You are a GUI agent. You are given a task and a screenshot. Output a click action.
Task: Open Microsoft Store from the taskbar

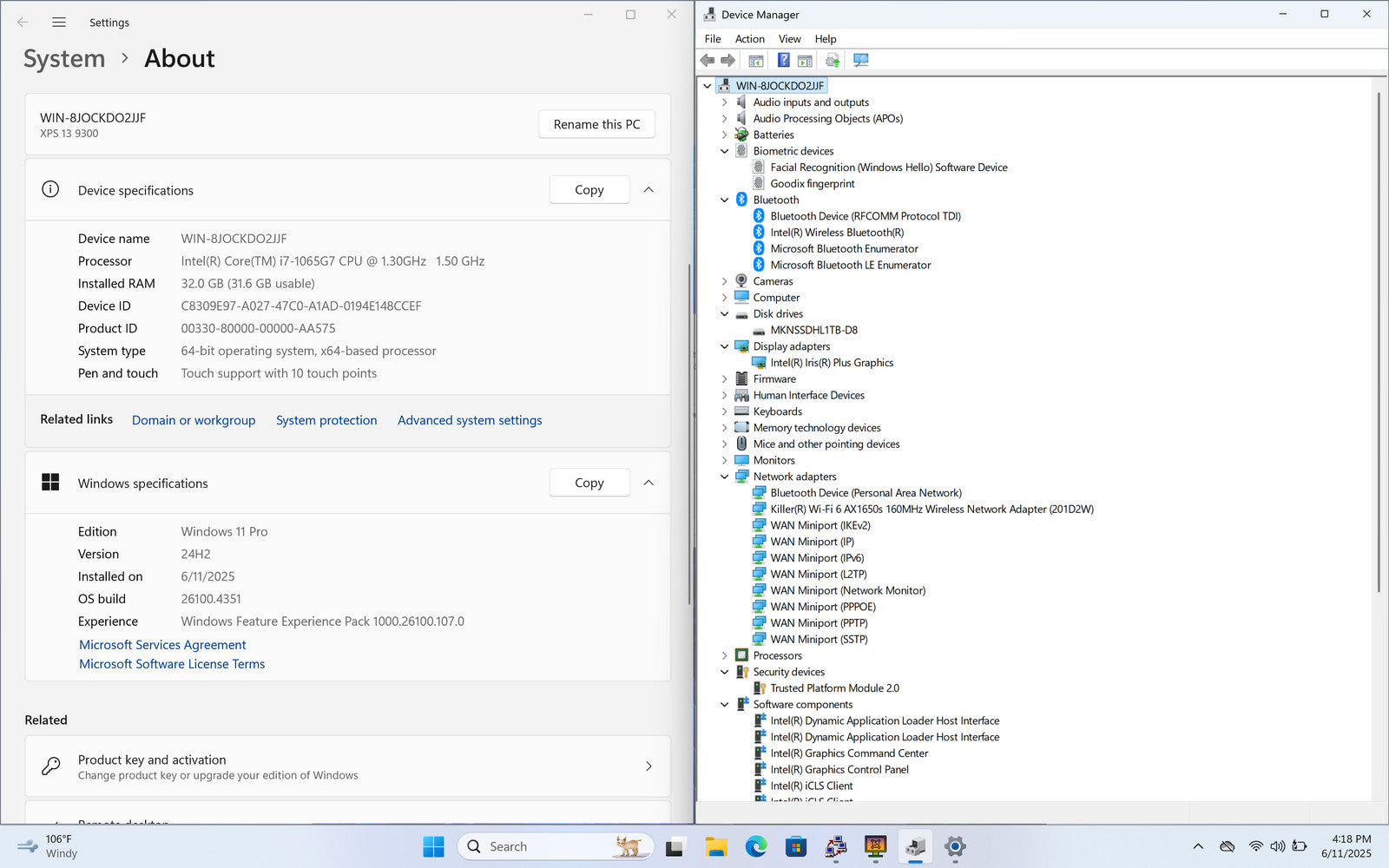pos(796,846)
